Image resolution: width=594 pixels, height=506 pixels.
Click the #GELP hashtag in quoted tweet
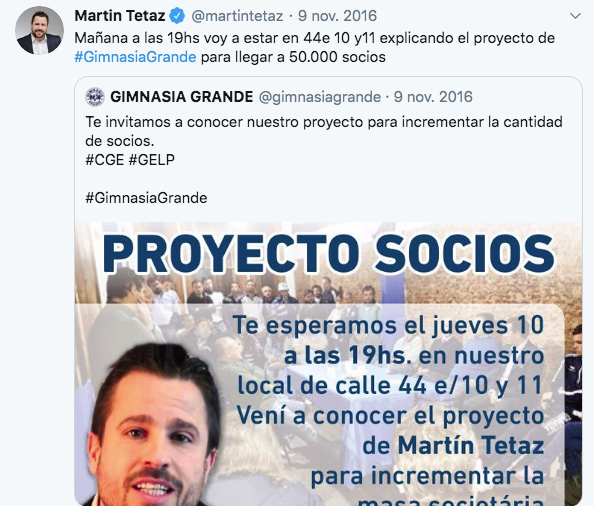(x=152, y=160)
